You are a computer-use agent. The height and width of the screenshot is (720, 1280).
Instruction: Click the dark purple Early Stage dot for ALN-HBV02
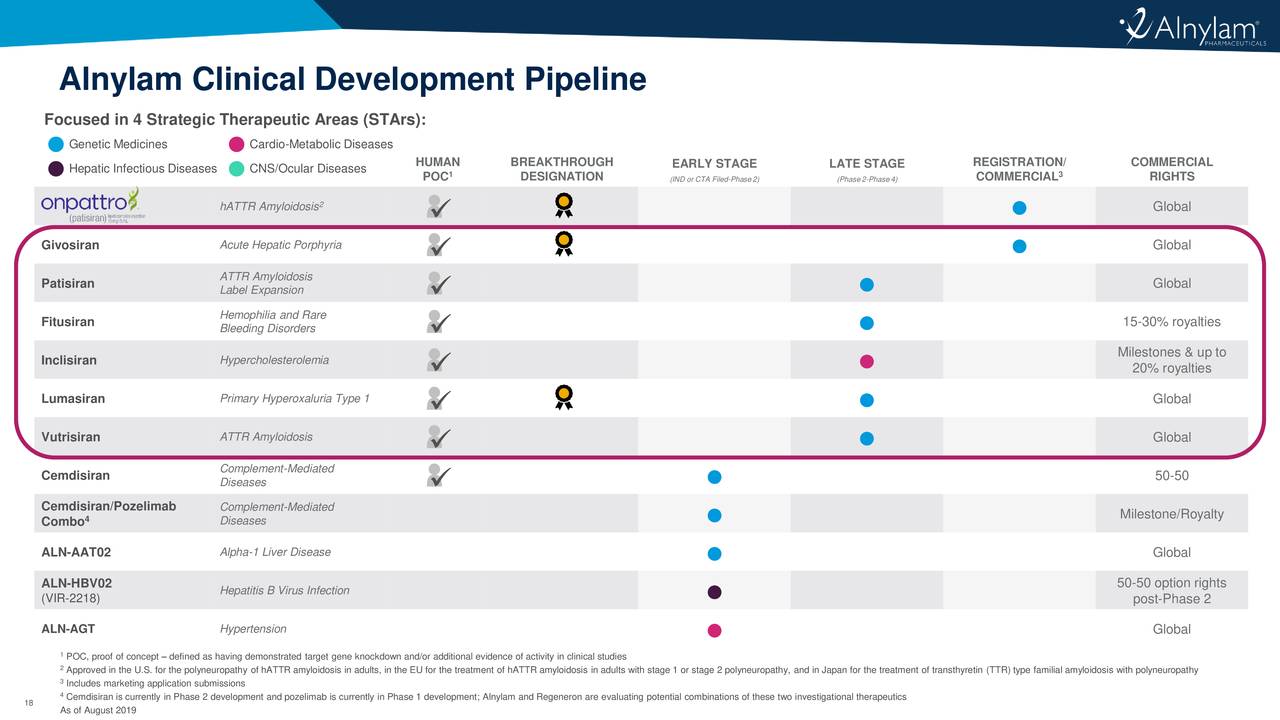(x=714, y=592)
